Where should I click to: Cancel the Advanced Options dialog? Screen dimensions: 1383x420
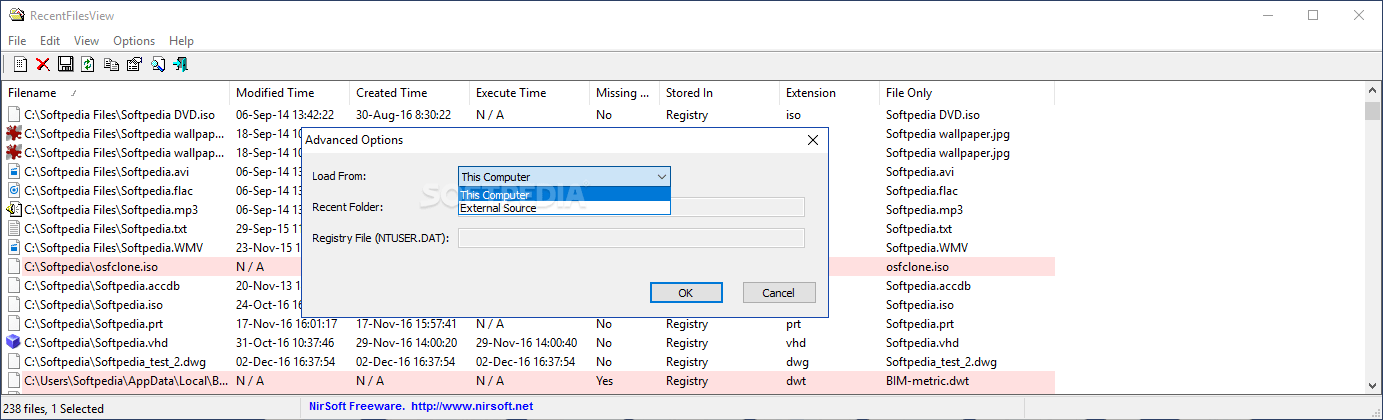click(x=779, y=293)
